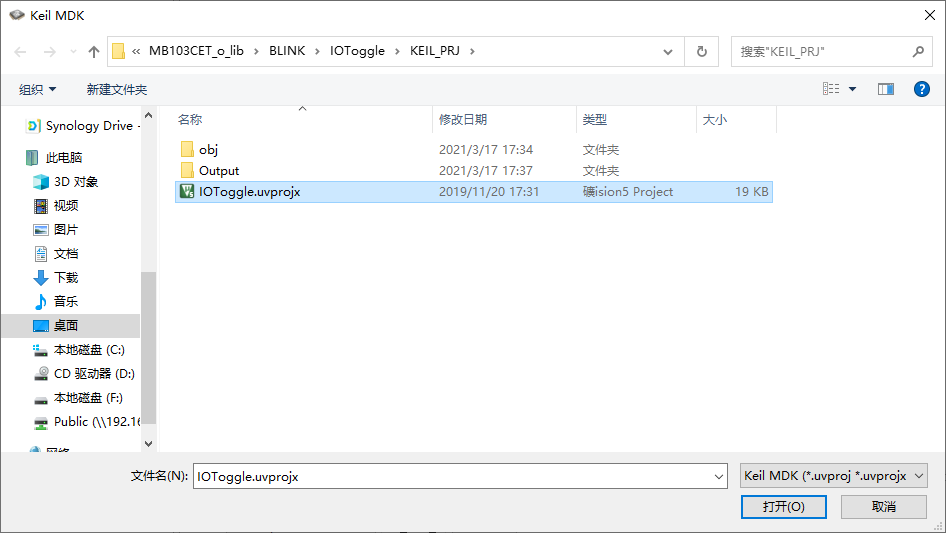Open Public network drive in sidebar

point(87,422)
